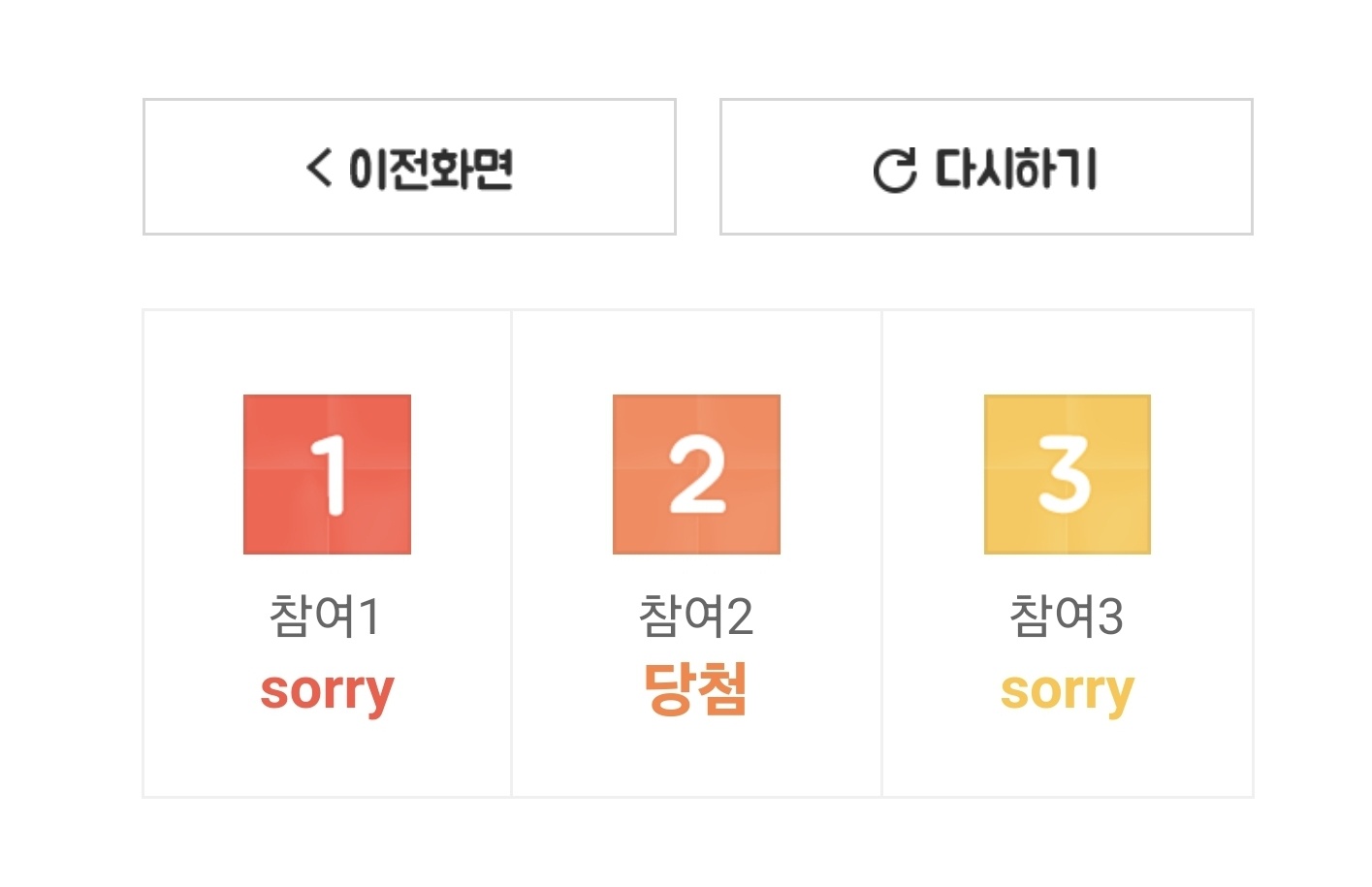Tap the white digit 3 on yellow square
Image resolution: width=1372 pixels, height=887 pixels.
[x=1065, y=474]
